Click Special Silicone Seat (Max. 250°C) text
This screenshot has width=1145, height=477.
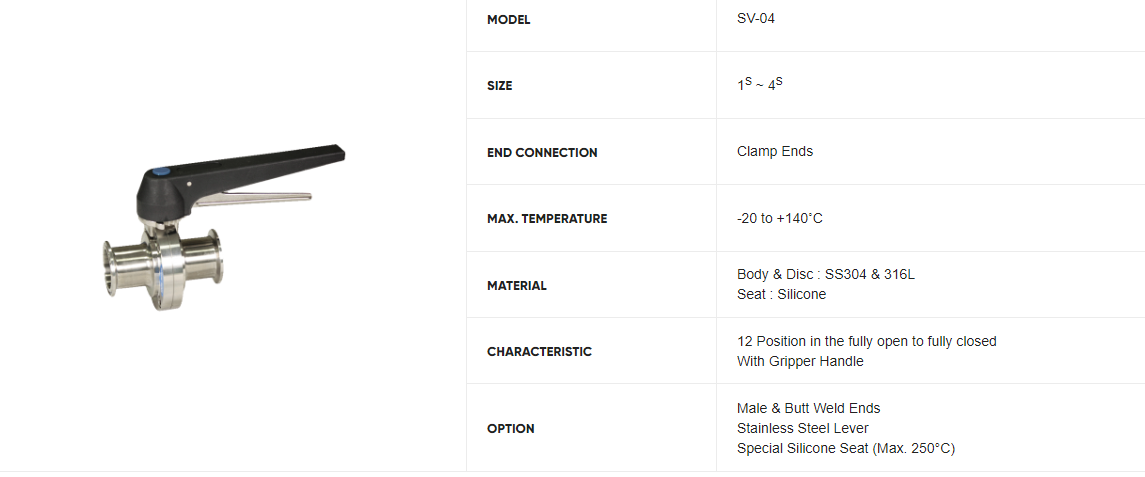846,449
